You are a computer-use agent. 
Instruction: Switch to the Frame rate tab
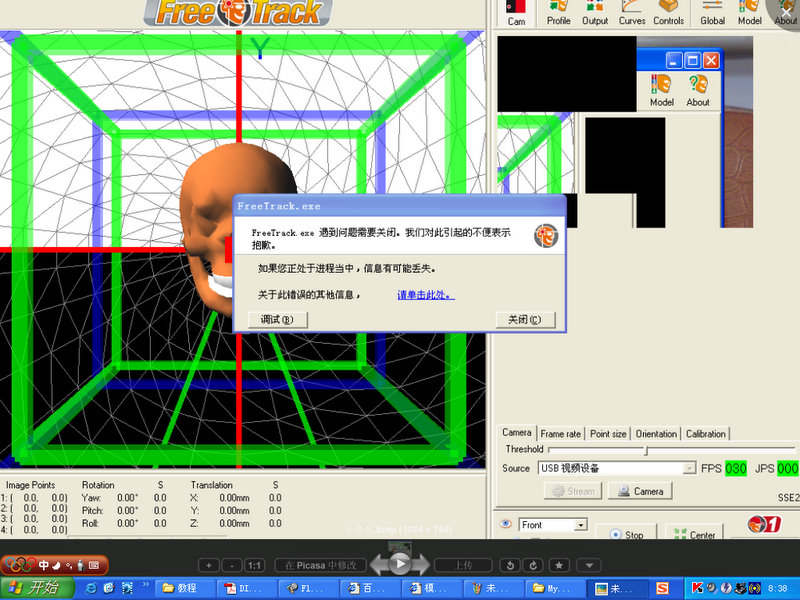point(560,434)
